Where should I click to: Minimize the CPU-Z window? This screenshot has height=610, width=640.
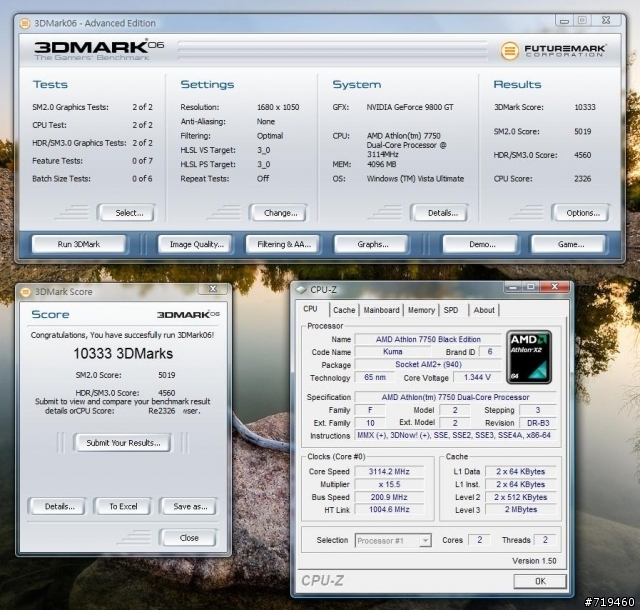(513, 287)
